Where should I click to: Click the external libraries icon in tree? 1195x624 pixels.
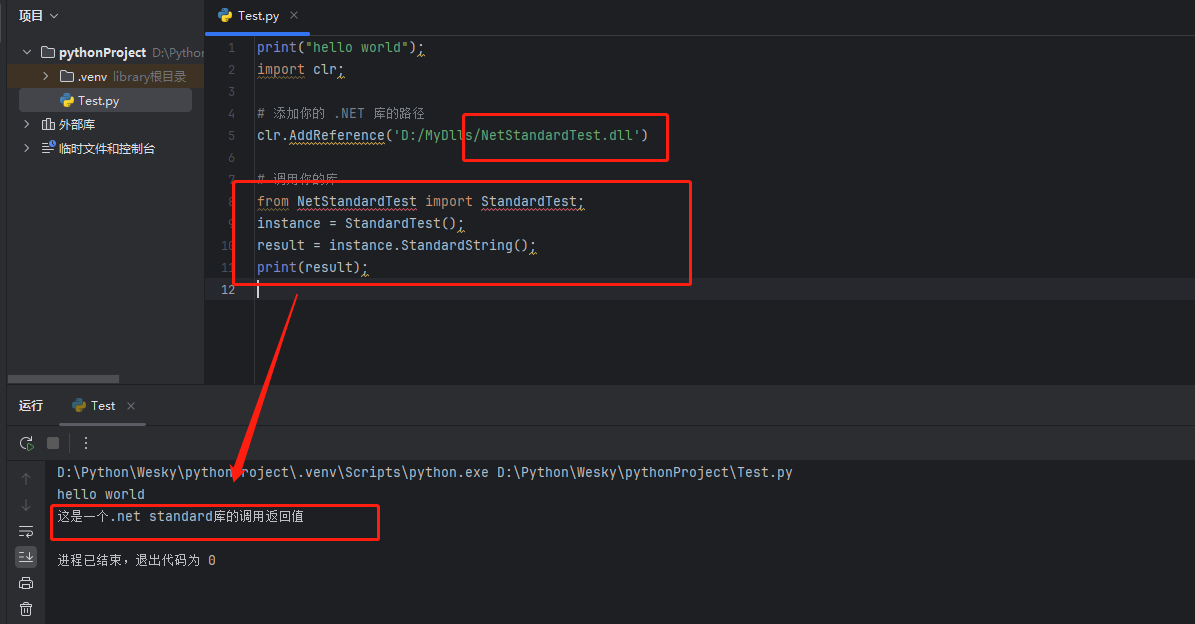pyautogui.click(x=48, y=125)
